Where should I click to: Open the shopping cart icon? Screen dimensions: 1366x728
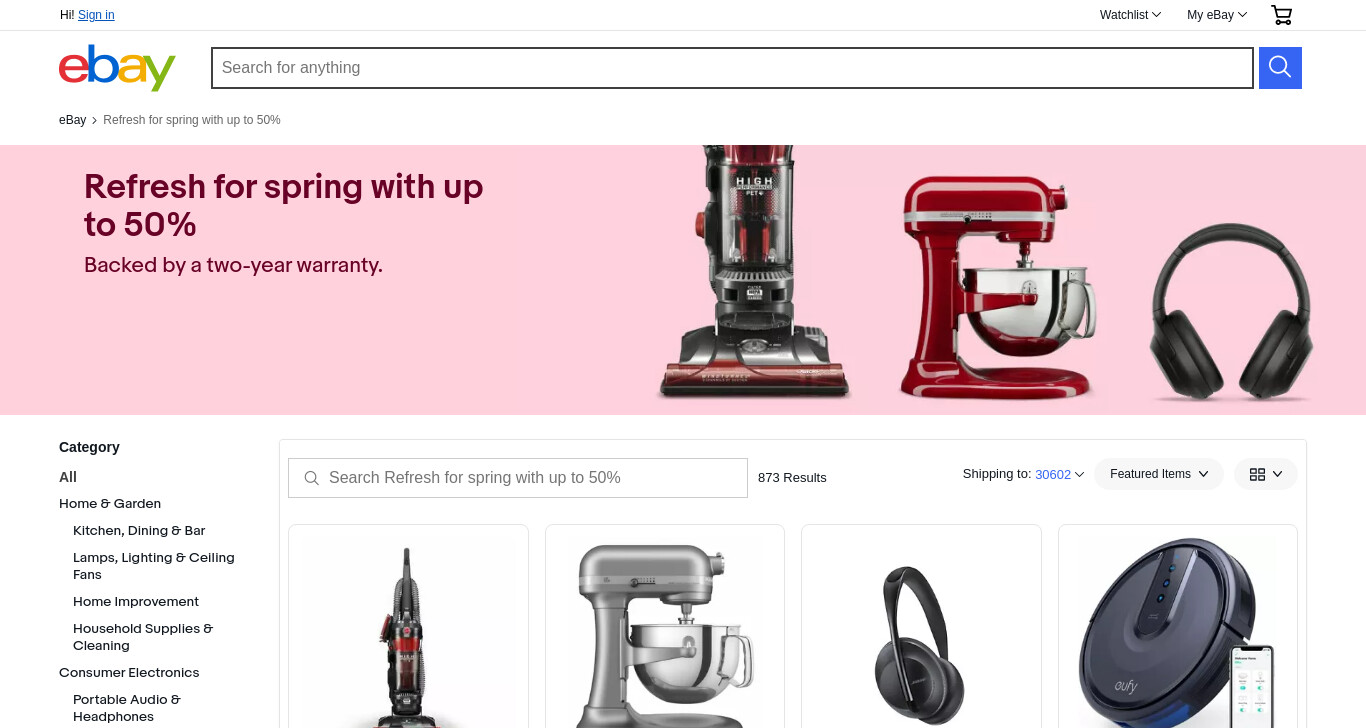pyautogui.click(x=1281, y=15)
